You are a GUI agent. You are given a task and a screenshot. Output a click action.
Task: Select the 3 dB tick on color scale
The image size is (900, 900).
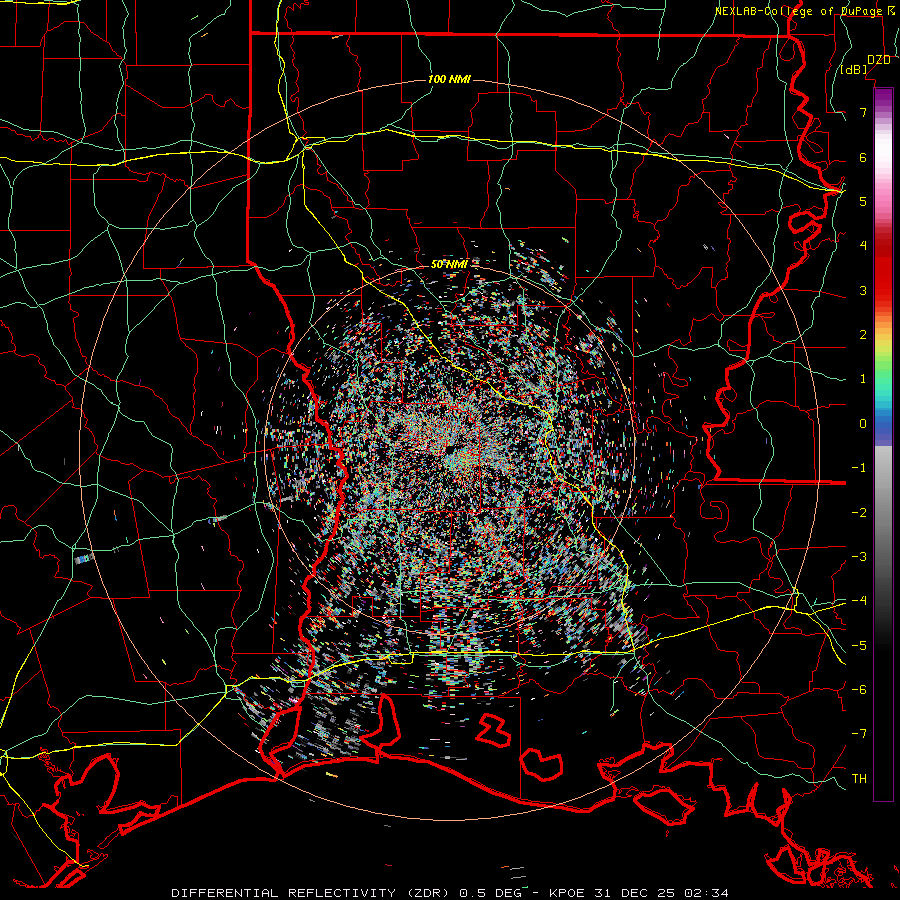863,290
